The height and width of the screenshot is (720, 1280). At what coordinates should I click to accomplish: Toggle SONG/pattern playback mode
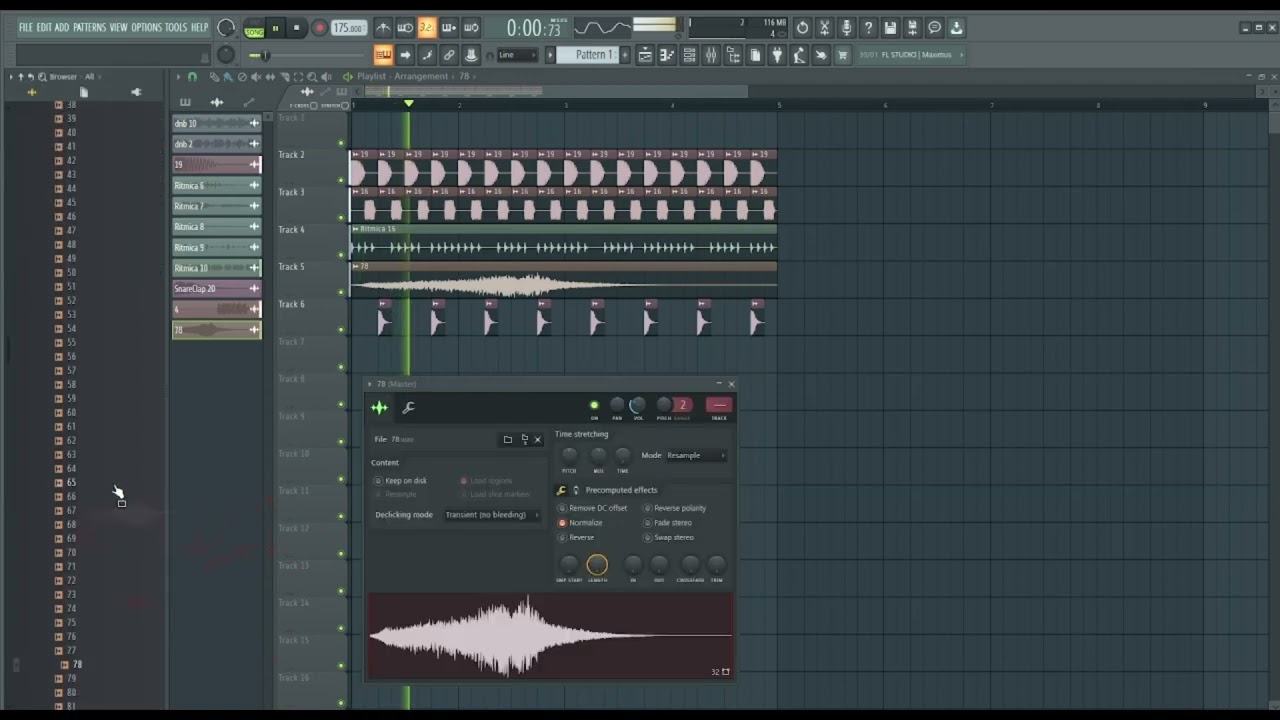tap(254, 29)
